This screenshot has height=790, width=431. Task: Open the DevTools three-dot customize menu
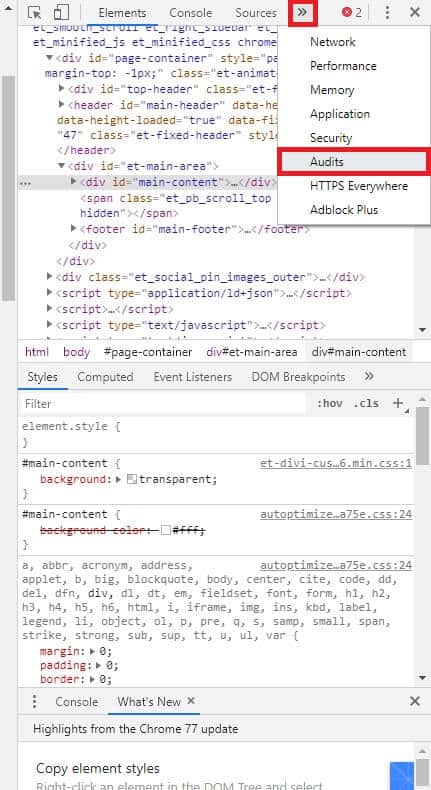(387, 12)
